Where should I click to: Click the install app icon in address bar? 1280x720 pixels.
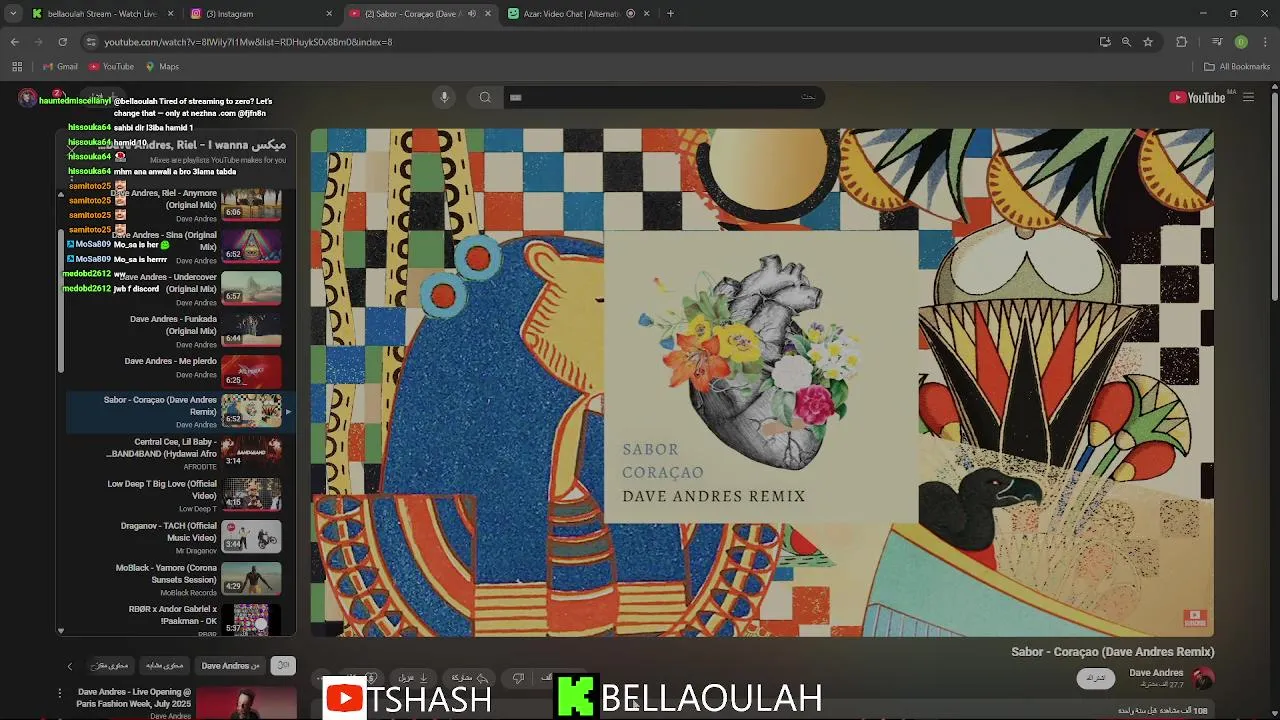(x=1105, y=42)
